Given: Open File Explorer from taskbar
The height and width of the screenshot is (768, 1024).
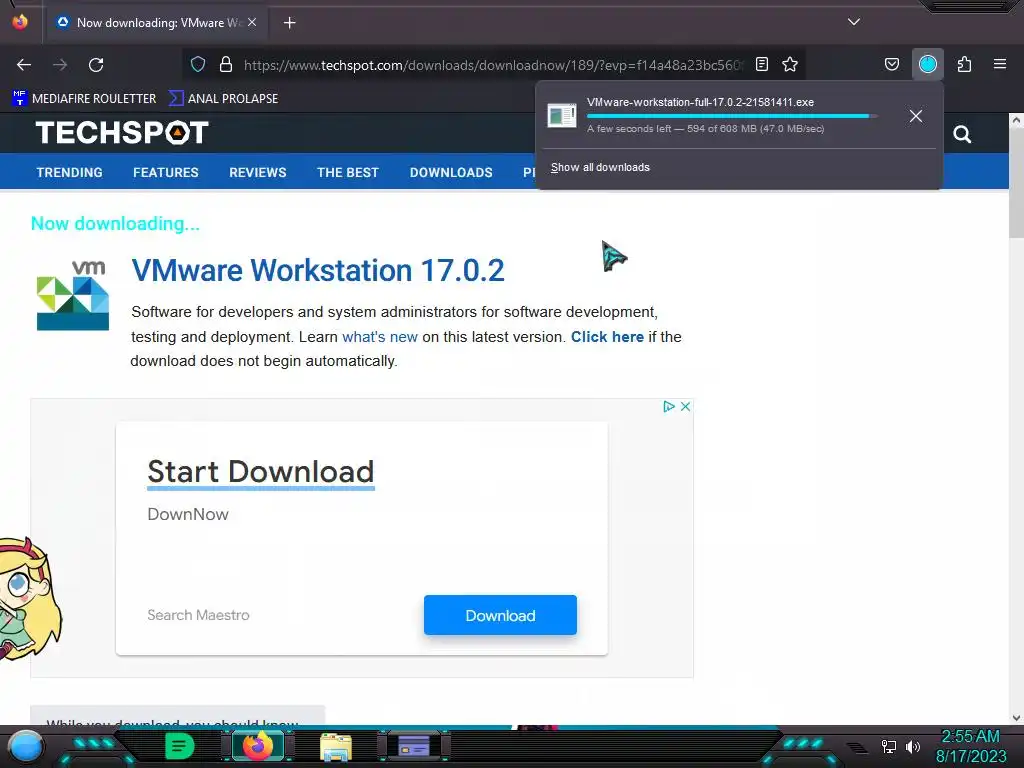Looking at the screenshot, I should tap(336, 747).
